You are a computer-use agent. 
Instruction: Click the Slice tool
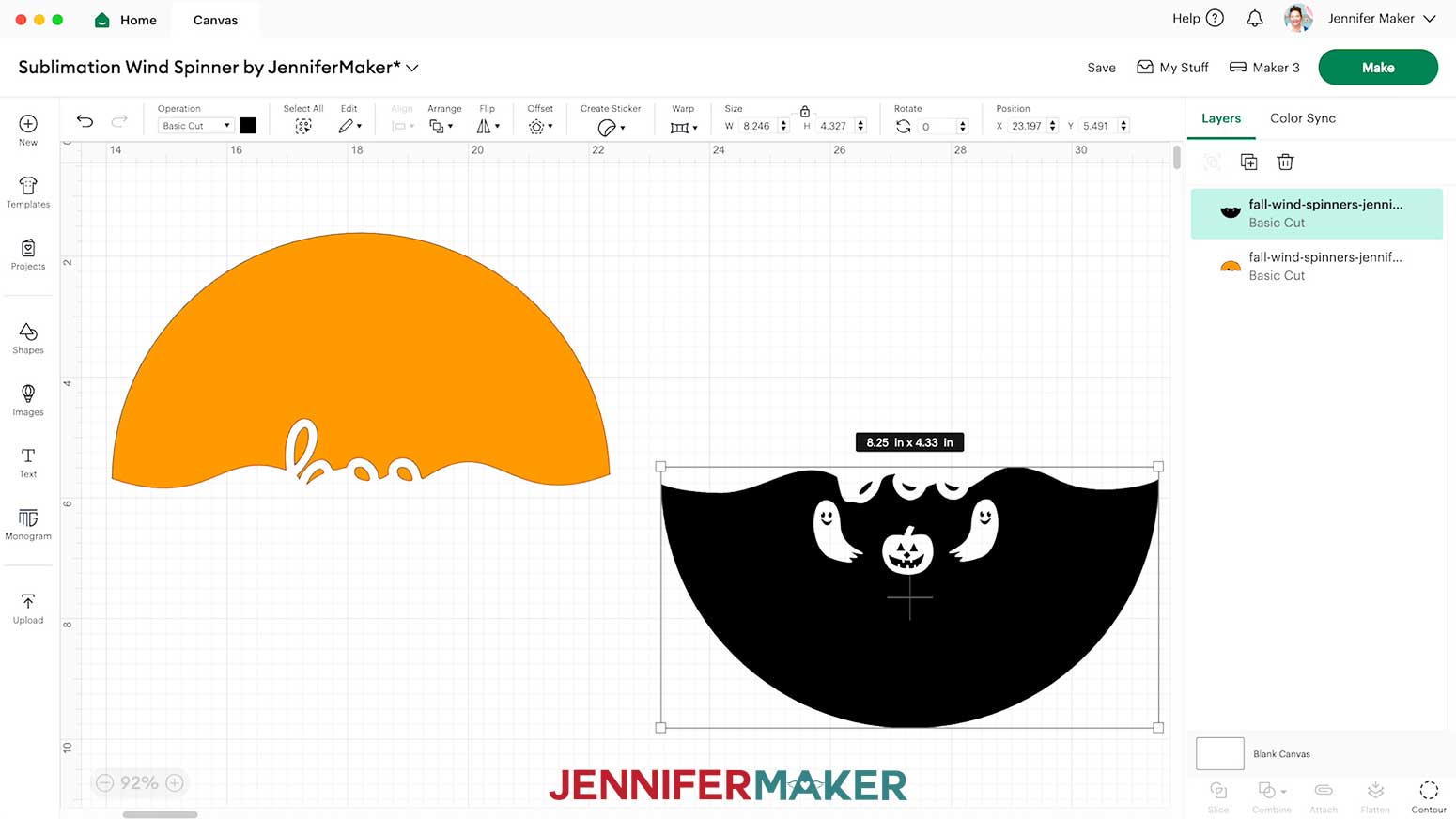(x=1218, y=796)
